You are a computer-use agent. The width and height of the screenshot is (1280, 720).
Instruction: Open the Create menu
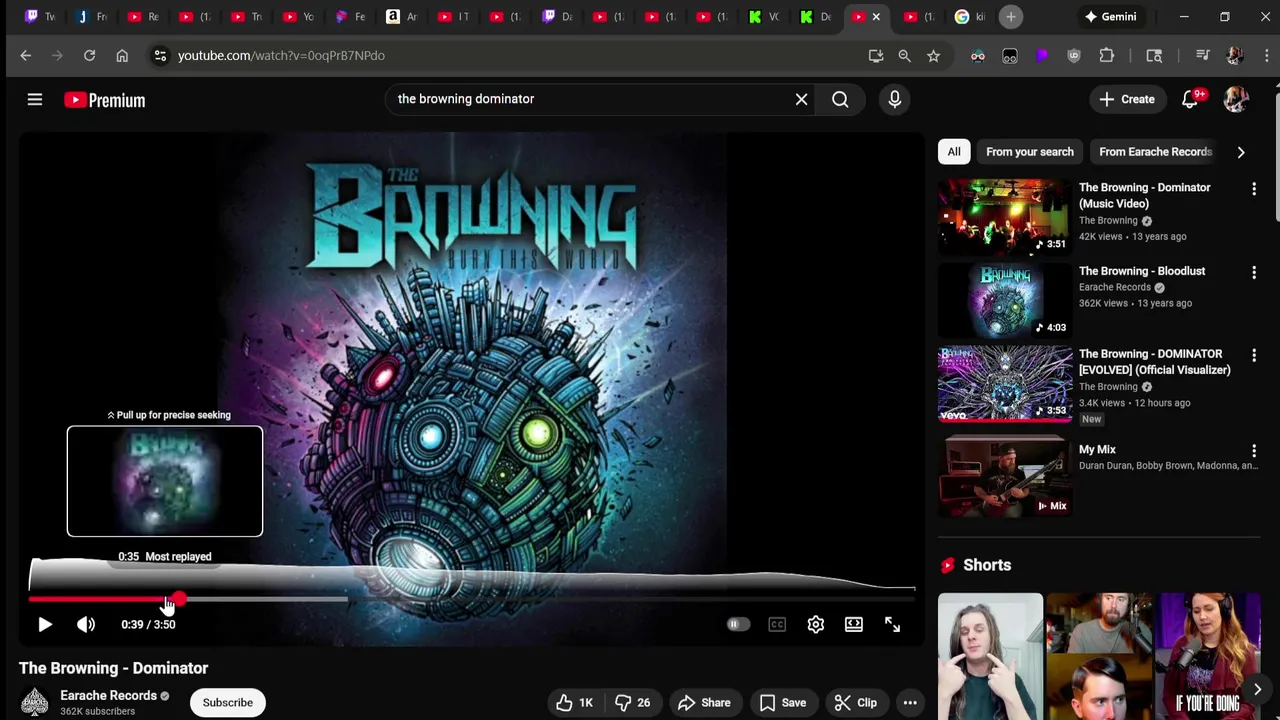click(x=1127, y=99)
